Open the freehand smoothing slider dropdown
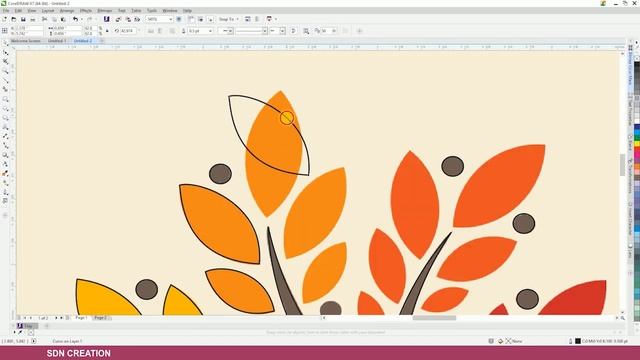Screen dimensions: 640x360 [334, 31]
